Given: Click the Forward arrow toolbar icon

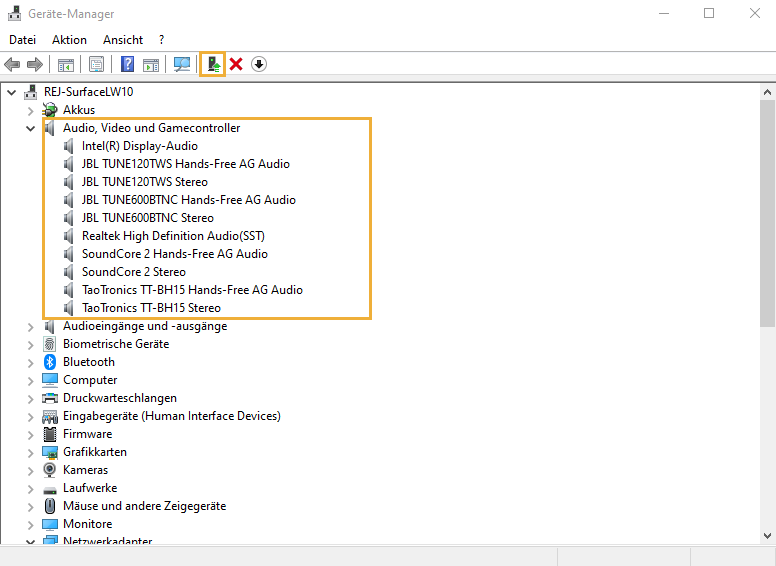Looking at the screenshot, I should pos(35,64).
